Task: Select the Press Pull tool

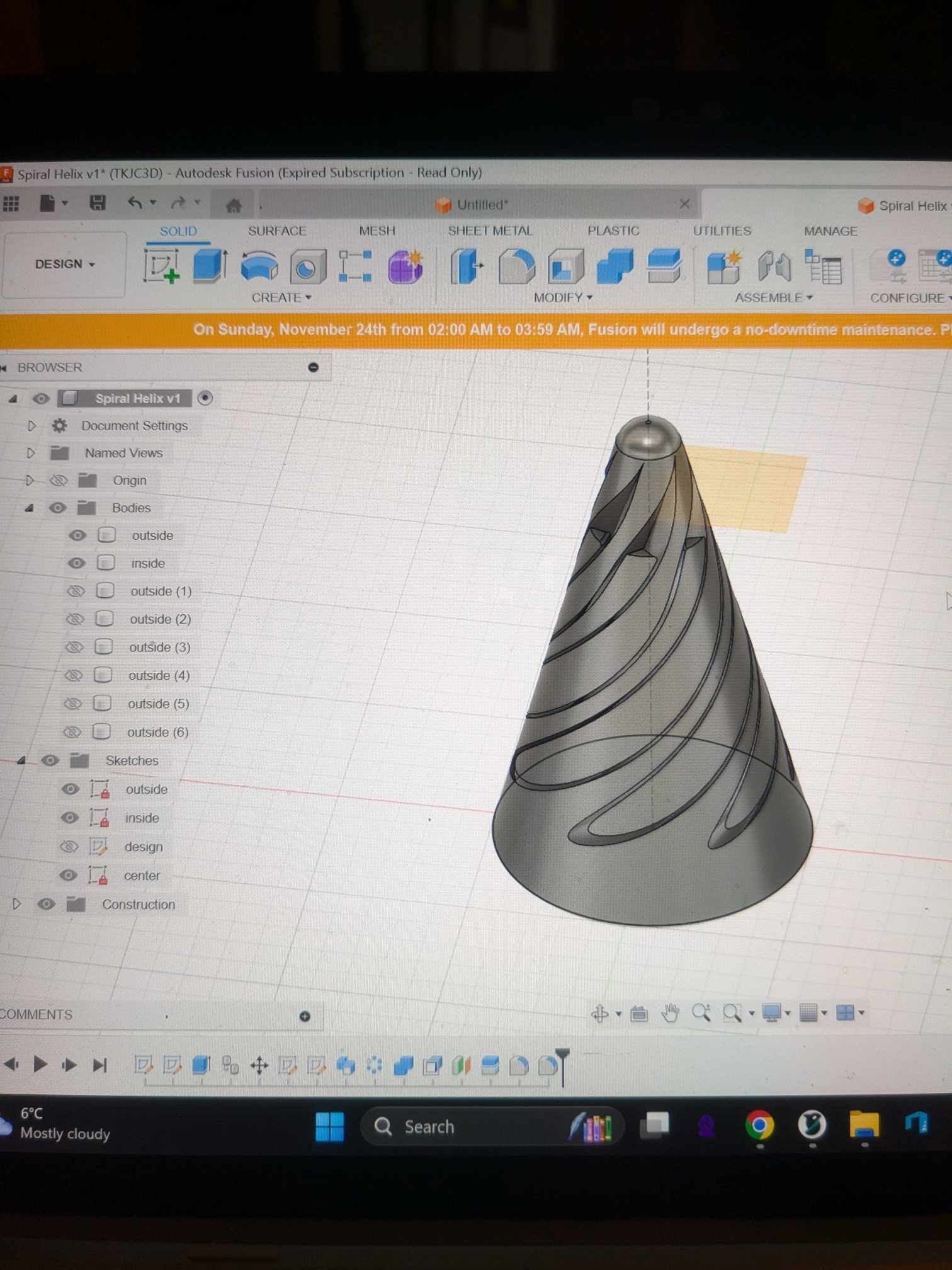Action: point(467,266)
